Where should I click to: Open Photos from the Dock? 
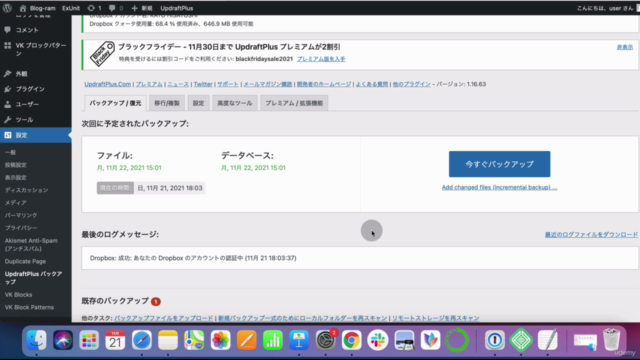coord(220,340)
